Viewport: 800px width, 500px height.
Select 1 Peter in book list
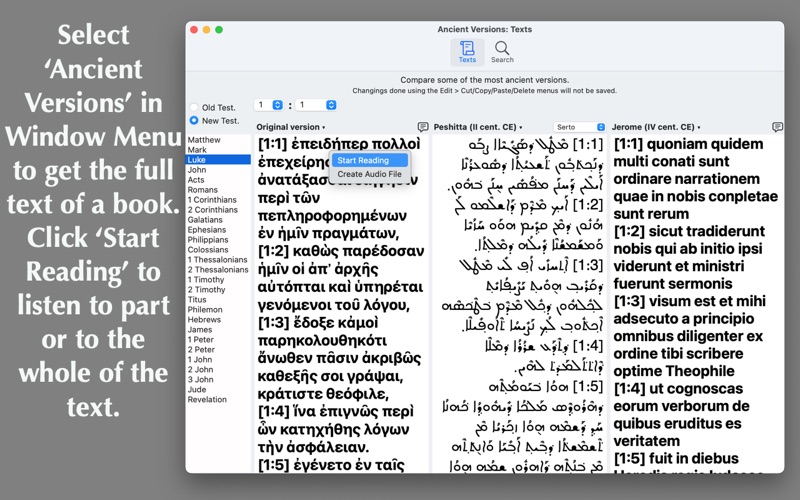point(218,340)
